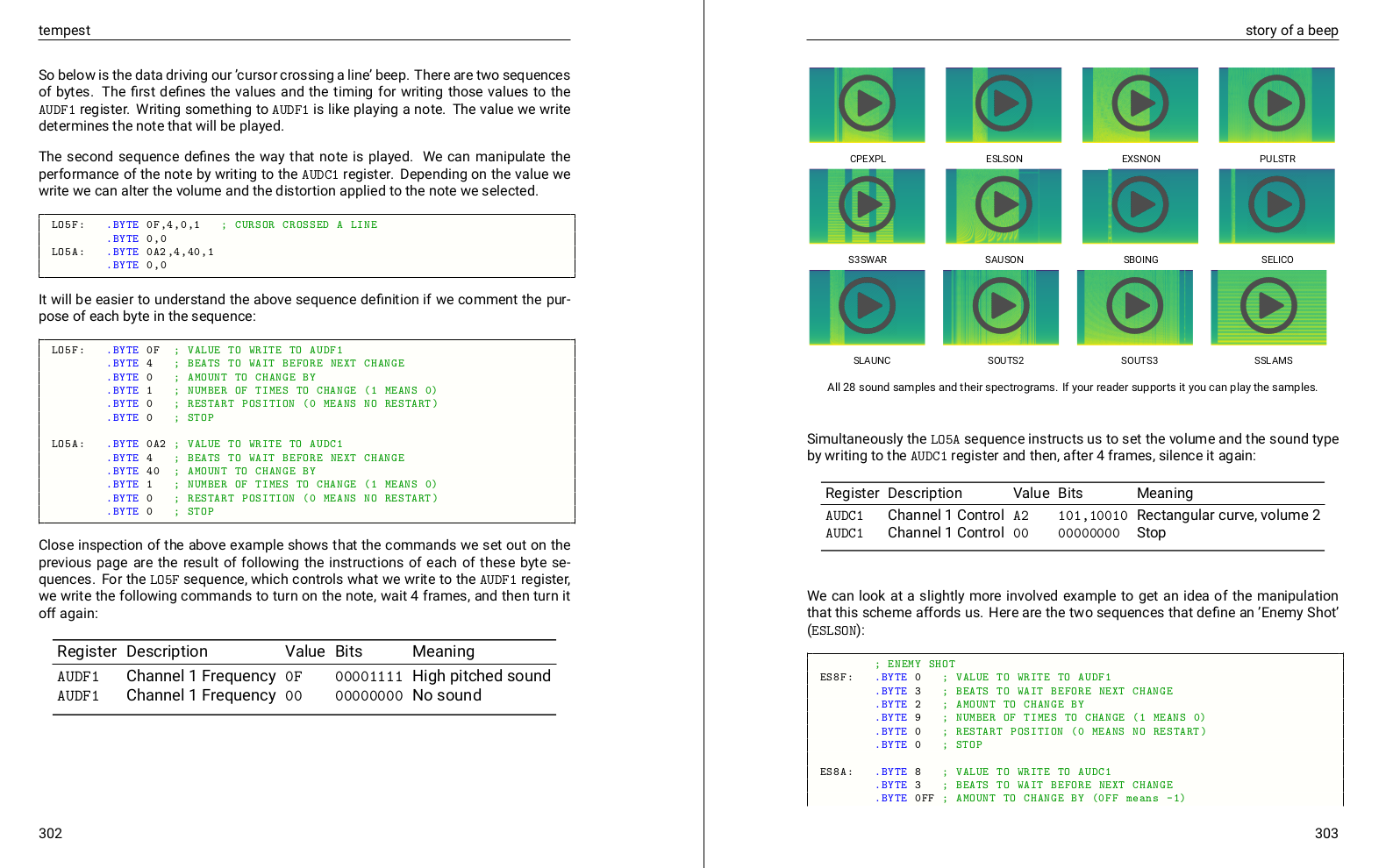The image size is (1393, 868).
Task: Play the SELICO sound sample
Action: (1277, 205)
